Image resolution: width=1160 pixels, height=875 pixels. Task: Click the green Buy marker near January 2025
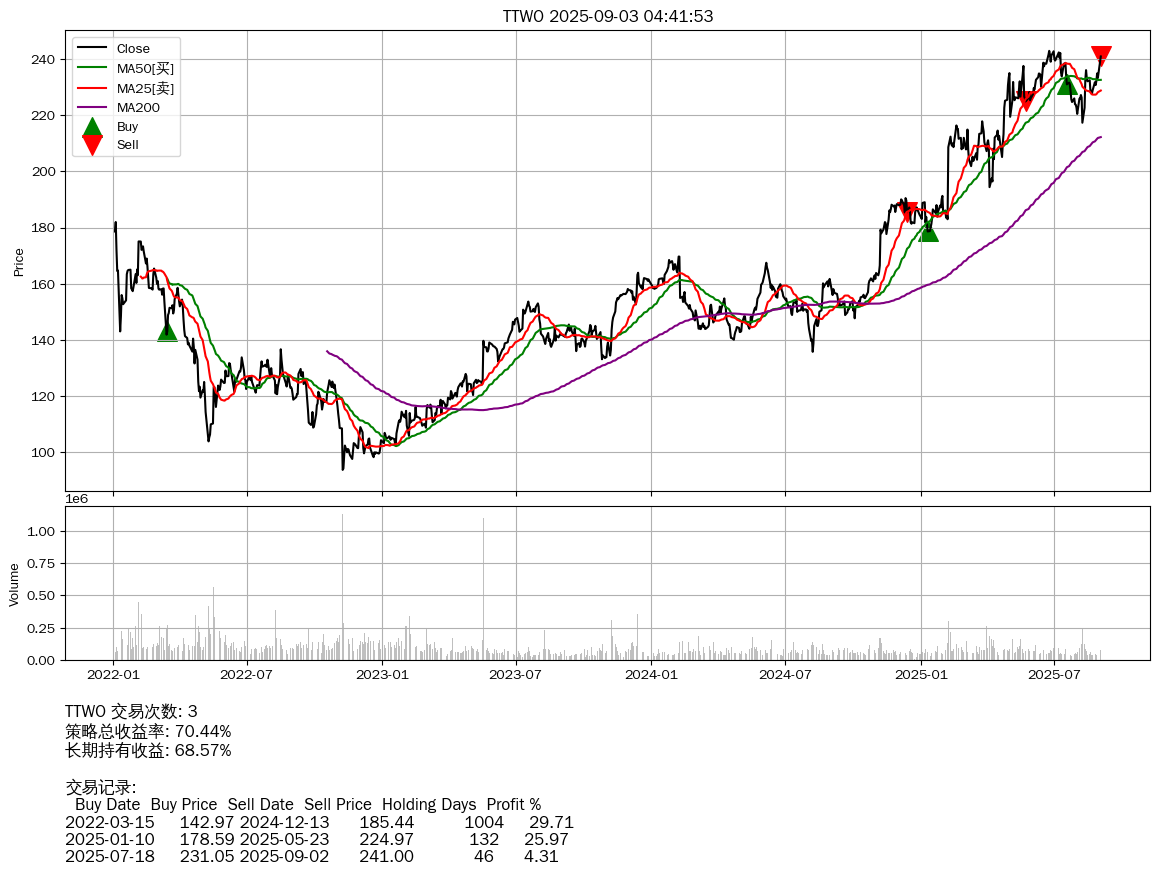[928, 231]
